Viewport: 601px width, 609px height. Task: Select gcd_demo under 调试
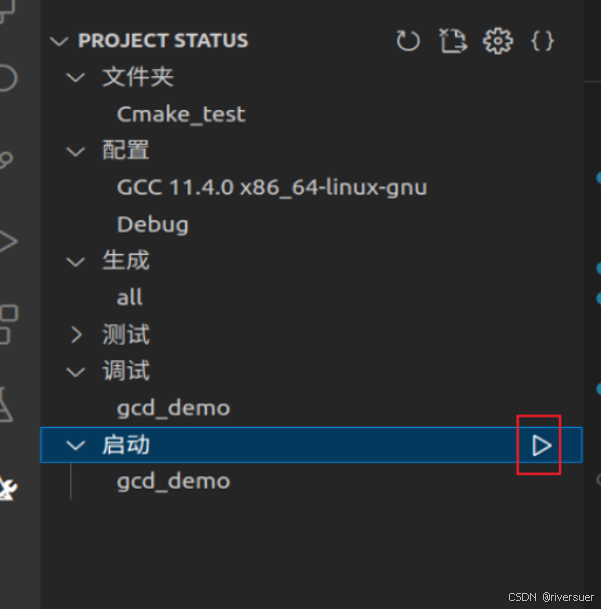(173, 408)
